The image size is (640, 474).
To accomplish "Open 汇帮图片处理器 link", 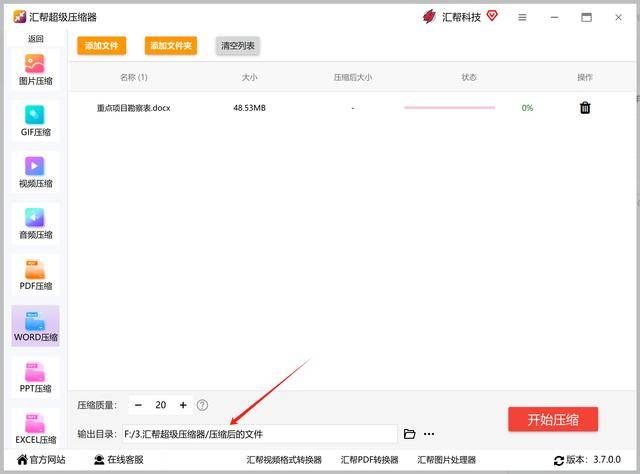I will tap(447, 460).
